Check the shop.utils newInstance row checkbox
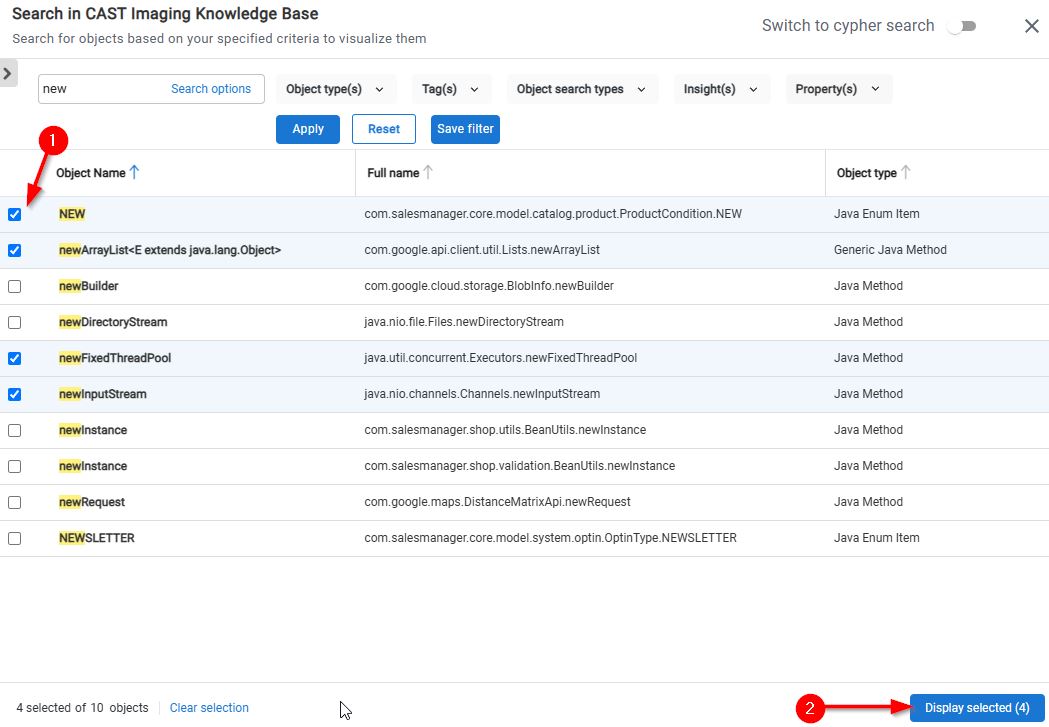Image resolution: width=1049 pixels, height=727 pixels. point(15,431)
